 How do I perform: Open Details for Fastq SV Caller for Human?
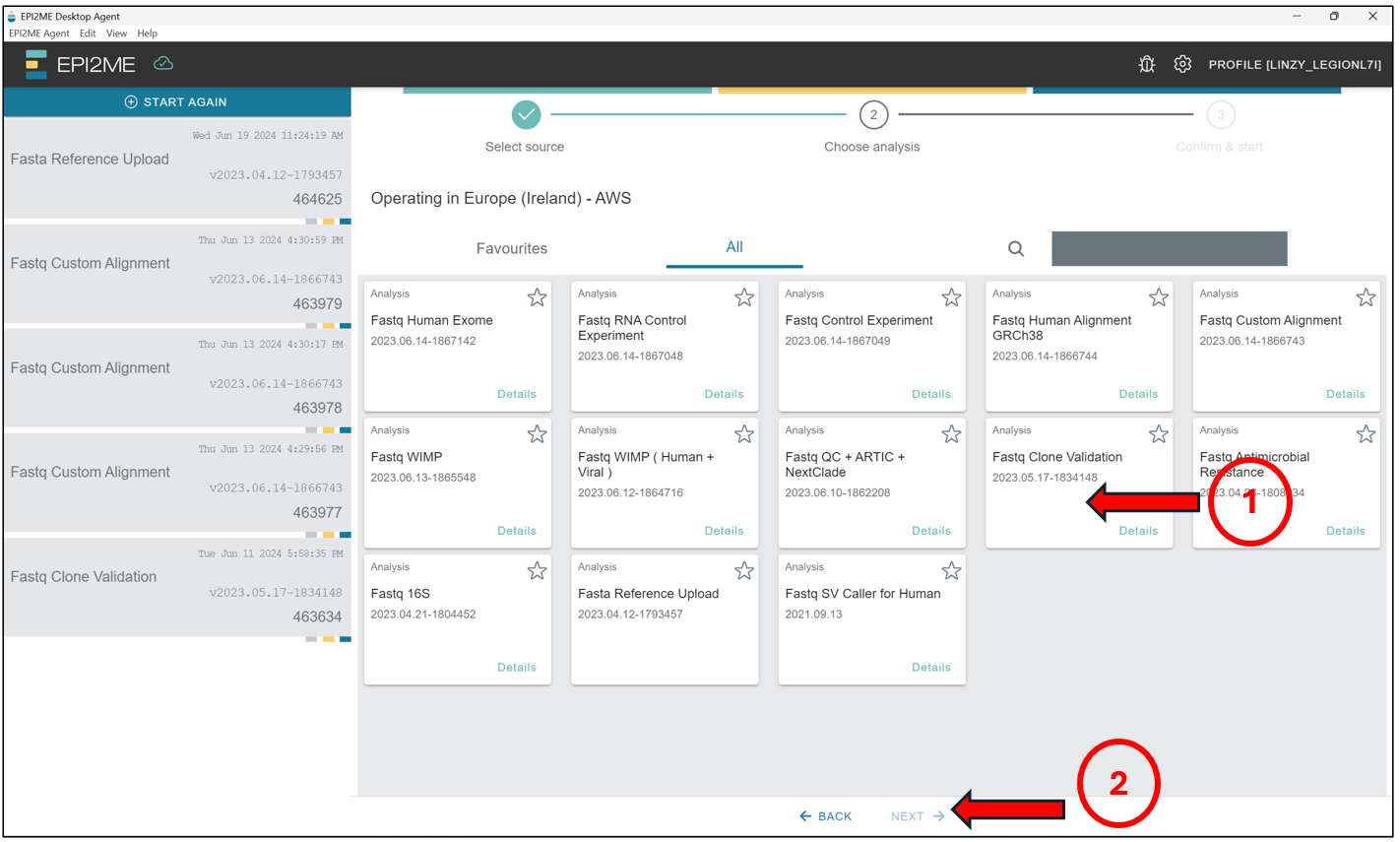(931, 668)
